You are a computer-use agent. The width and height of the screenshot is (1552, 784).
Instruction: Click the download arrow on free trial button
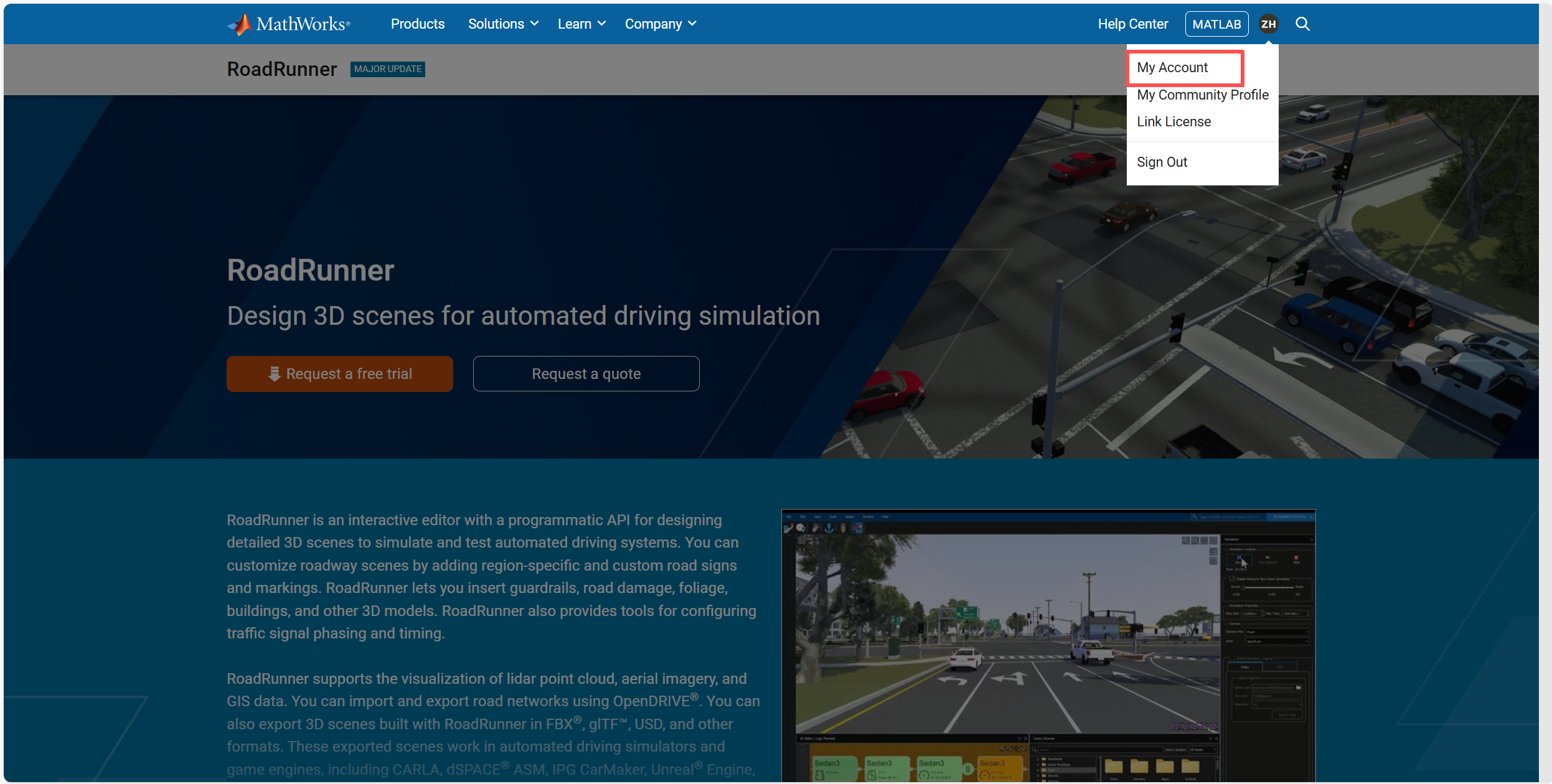[x=274, y=374]
